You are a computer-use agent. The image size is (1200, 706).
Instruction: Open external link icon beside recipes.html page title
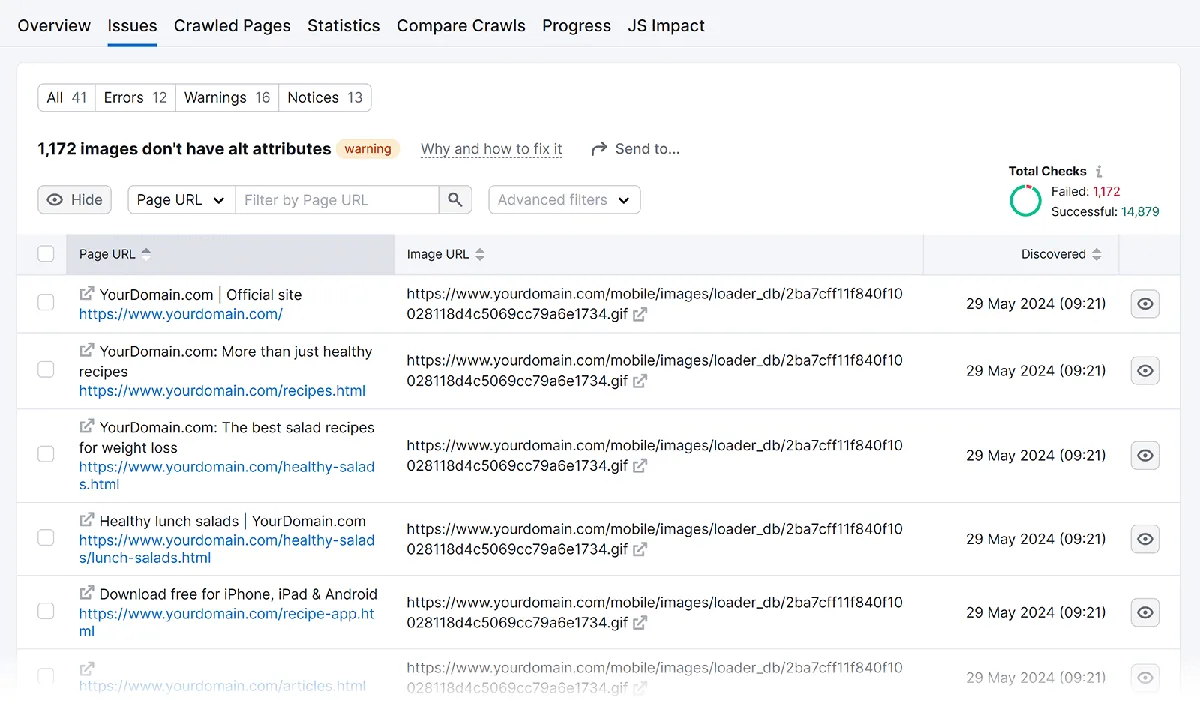87,351
